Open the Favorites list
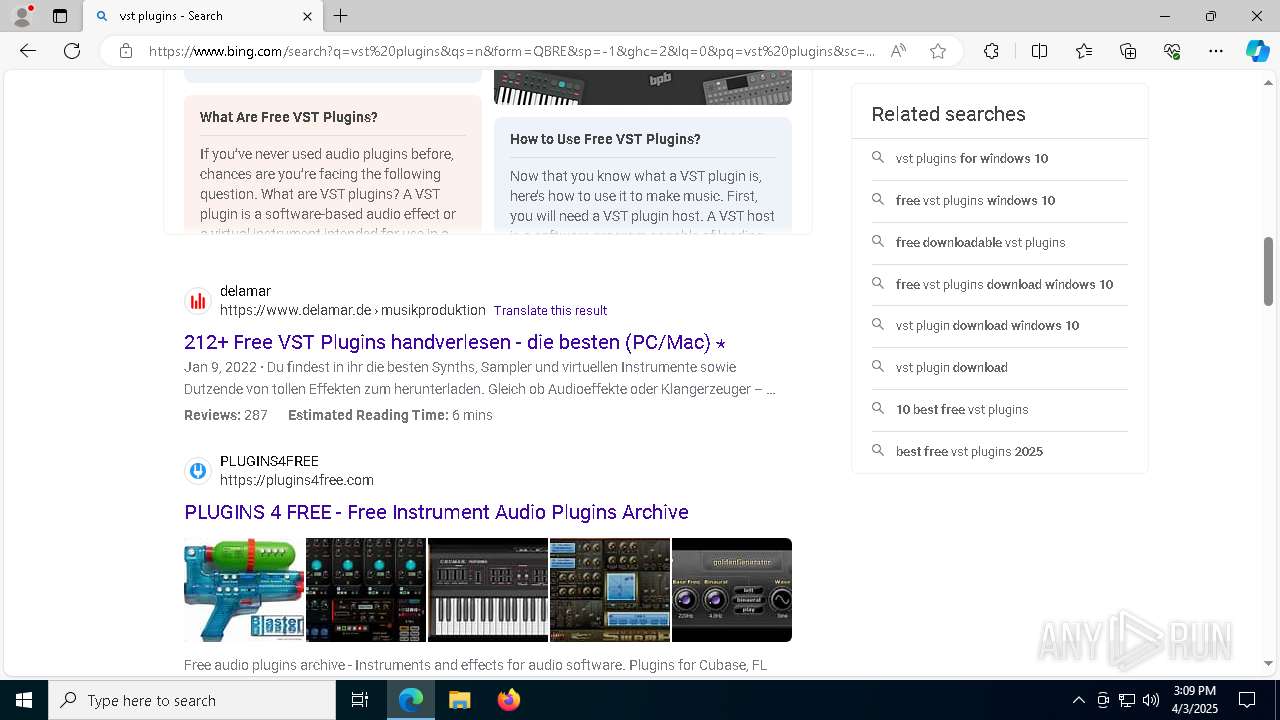 [x=1084, y=51]
